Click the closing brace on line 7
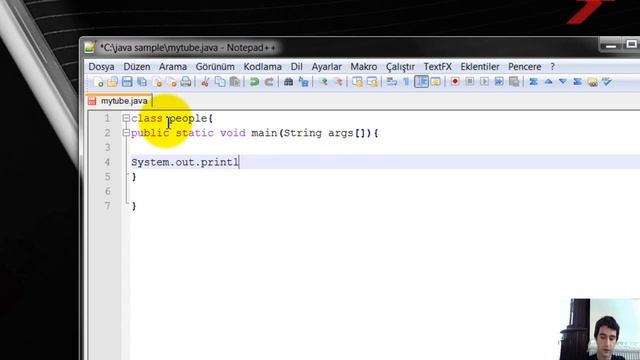Image resolution: width=640 pixels, height=360 pixels. tap(134, 206)
